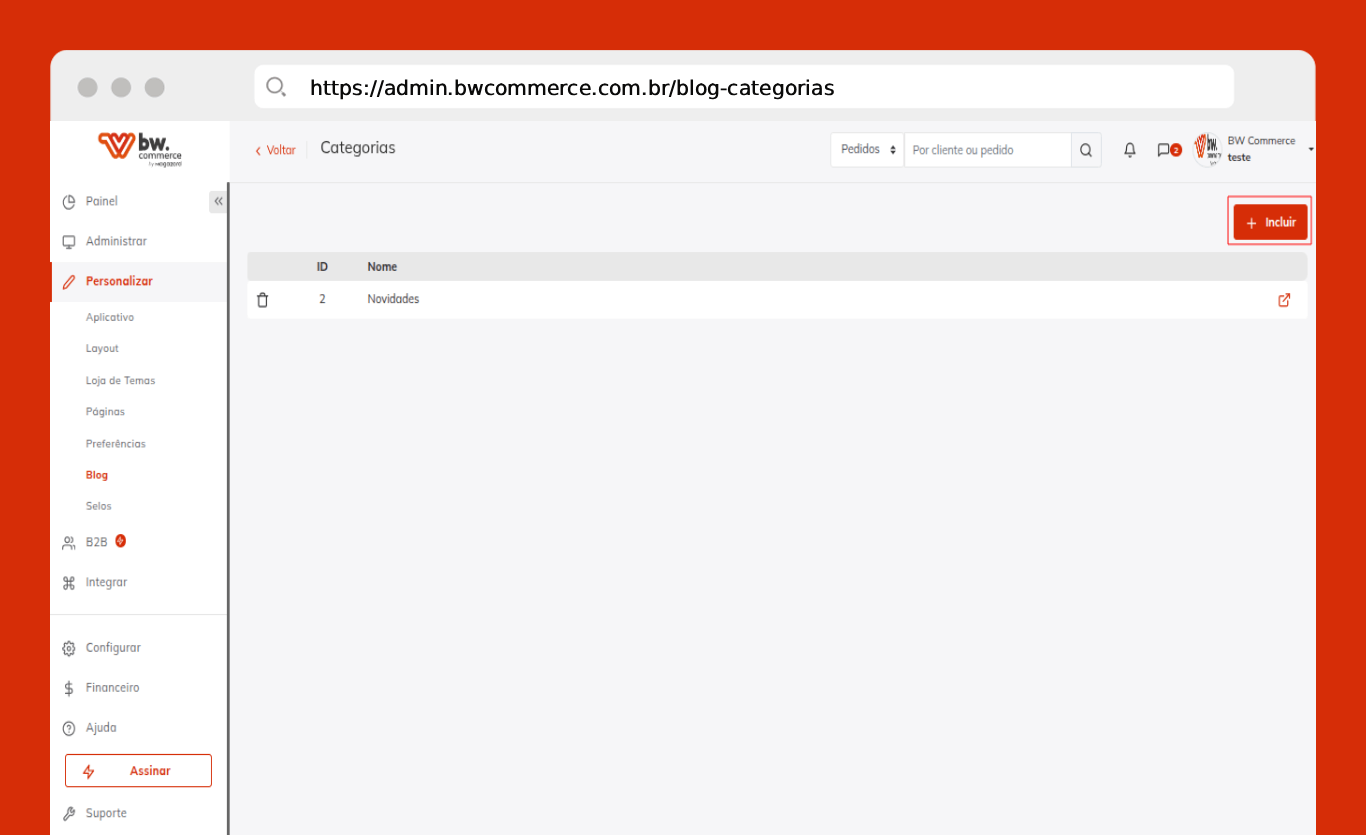Click the red badge next to B2B
Image resolution: width=1366 pixels, height=835 pixels.
coord(121,541)
